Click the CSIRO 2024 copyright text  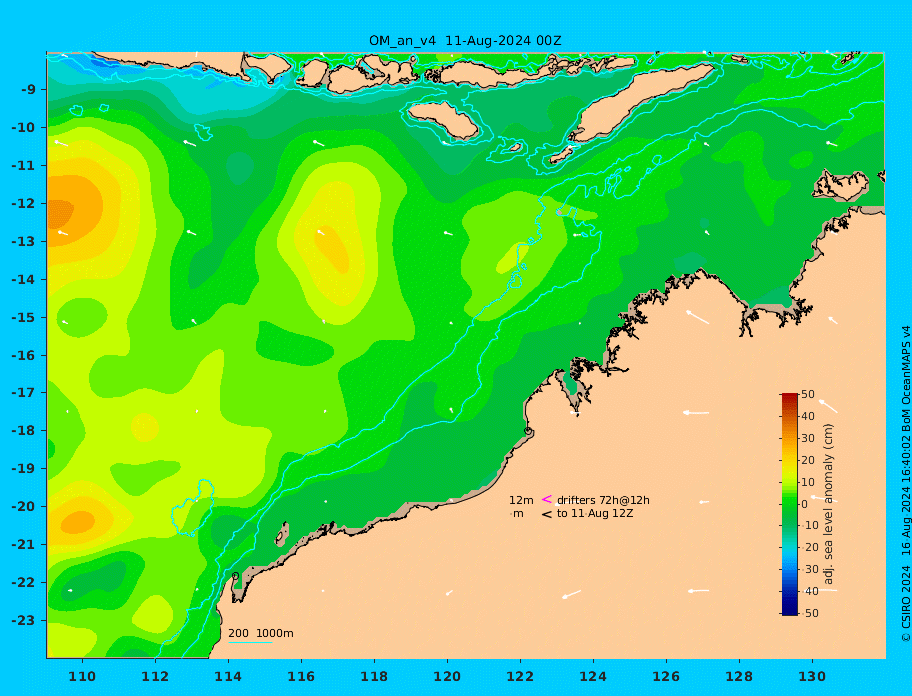coord(906,483)
